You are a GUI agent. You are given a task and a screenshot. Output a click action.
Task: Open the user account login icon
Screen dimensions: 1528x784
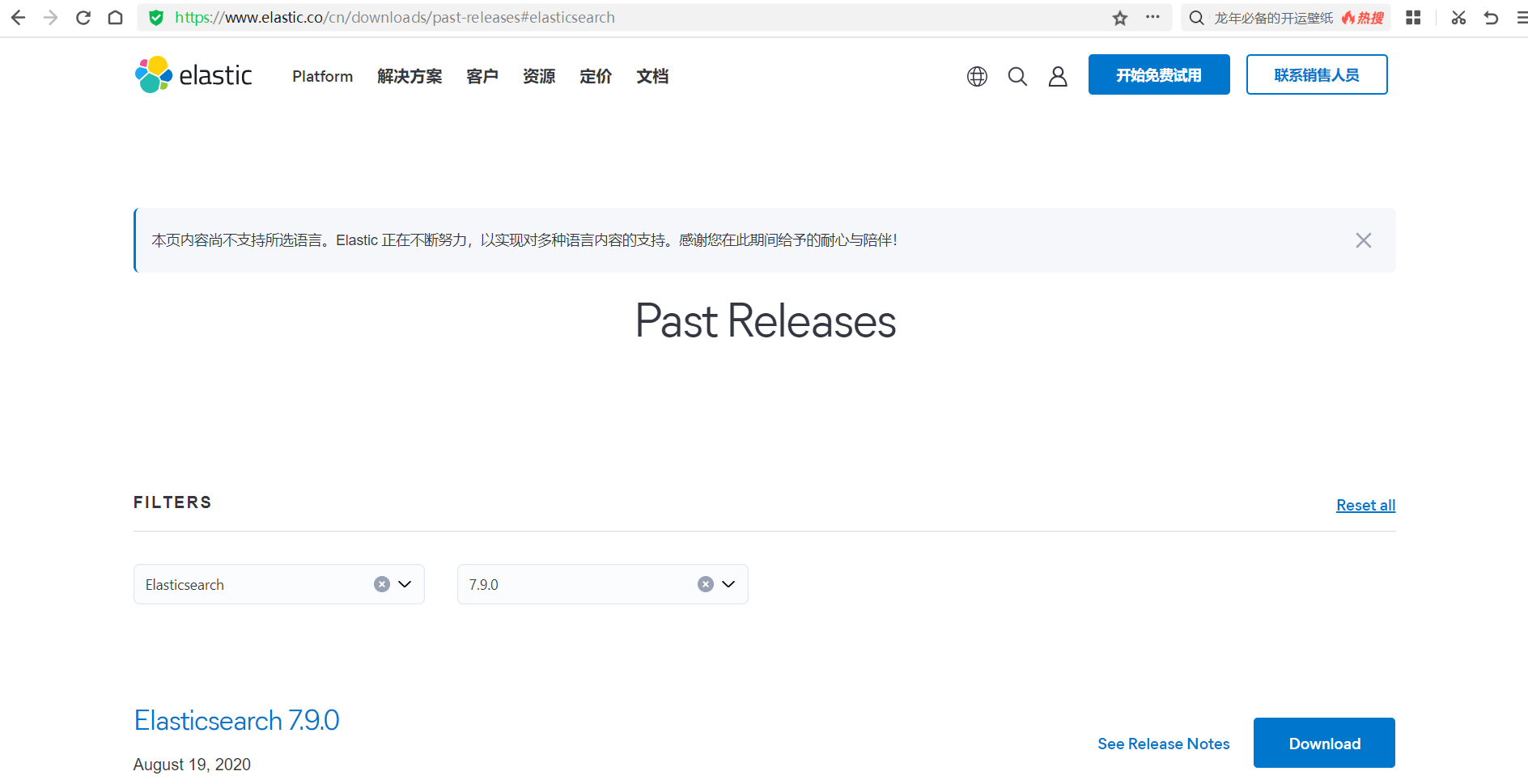click(1058, 76)
